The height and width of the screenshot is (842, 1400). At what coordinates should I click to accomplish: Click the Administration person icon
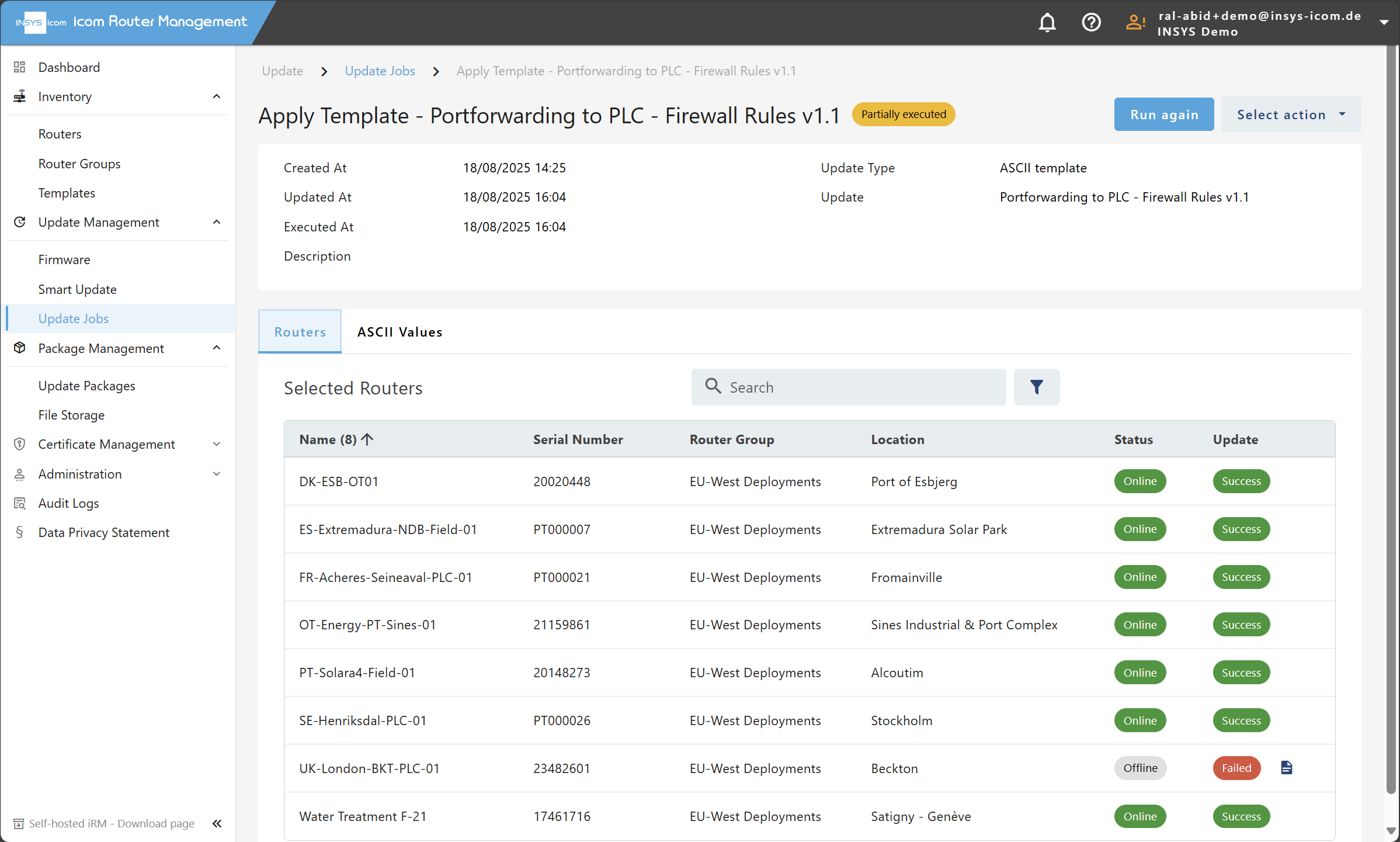point(20,474)
